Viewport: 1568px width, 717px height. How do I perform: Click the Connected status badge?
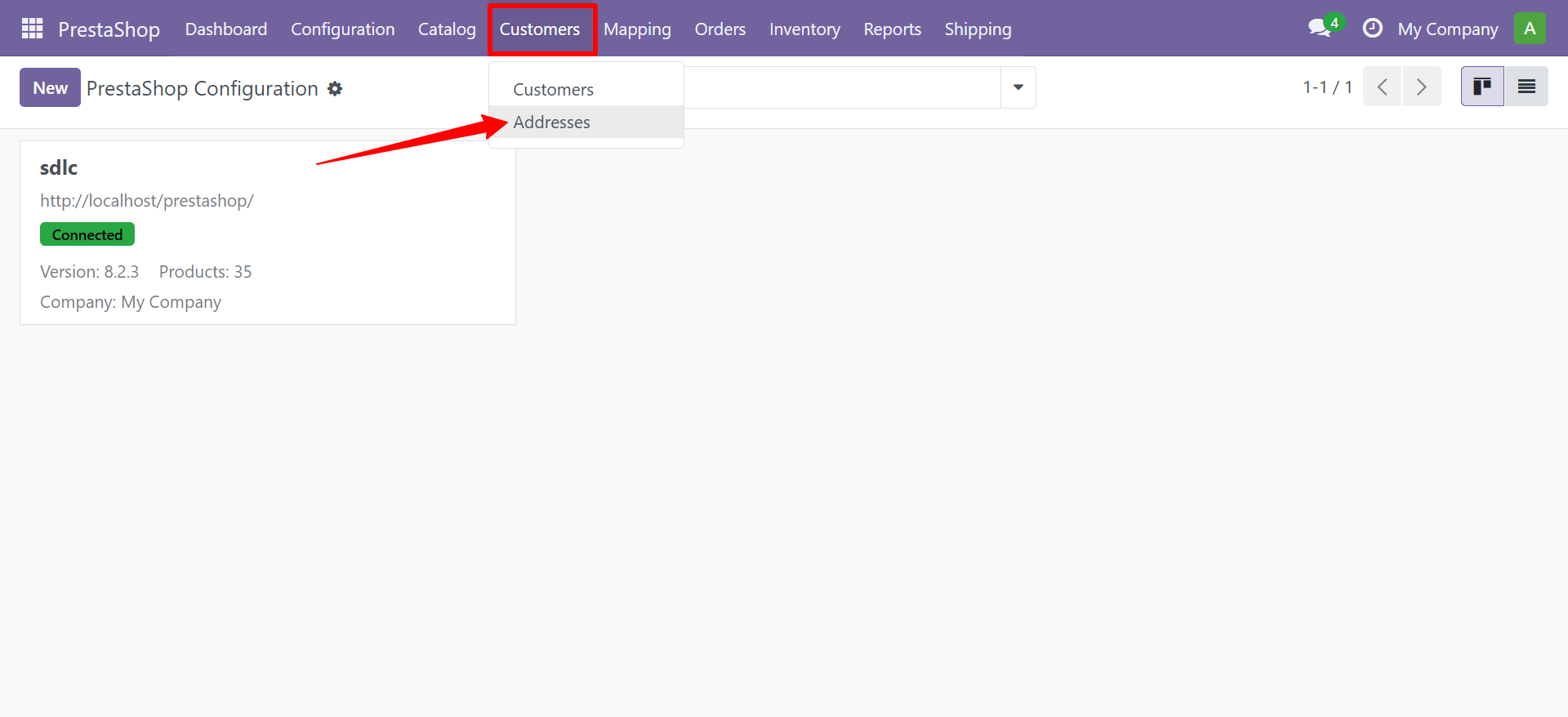click(87, 234)
